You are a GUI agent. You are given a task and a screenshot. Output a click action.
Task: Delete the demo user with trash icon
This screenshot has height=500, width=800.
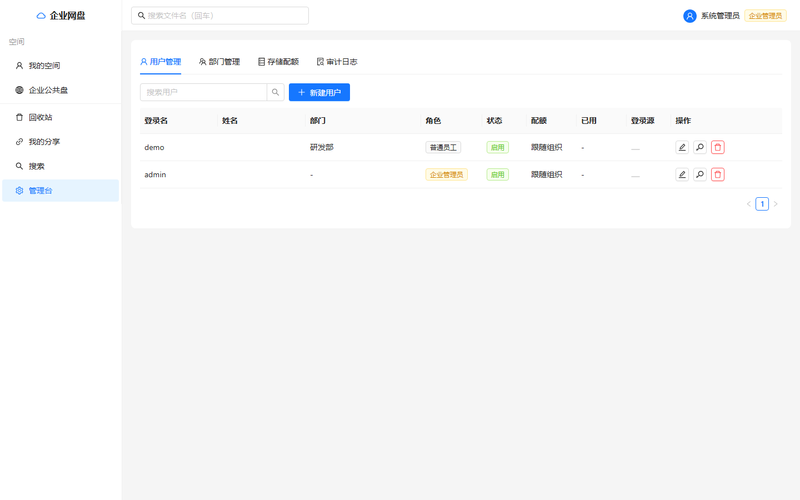pos(717,147)
